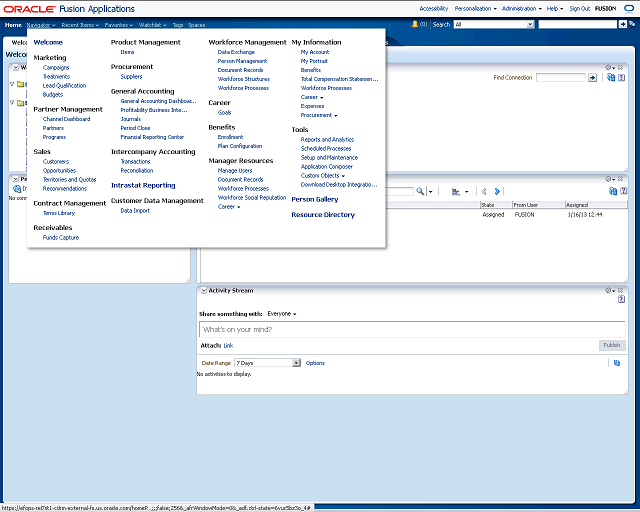Expand the Help menu
This screenshot has width=640, height=512.
point(555,9)
